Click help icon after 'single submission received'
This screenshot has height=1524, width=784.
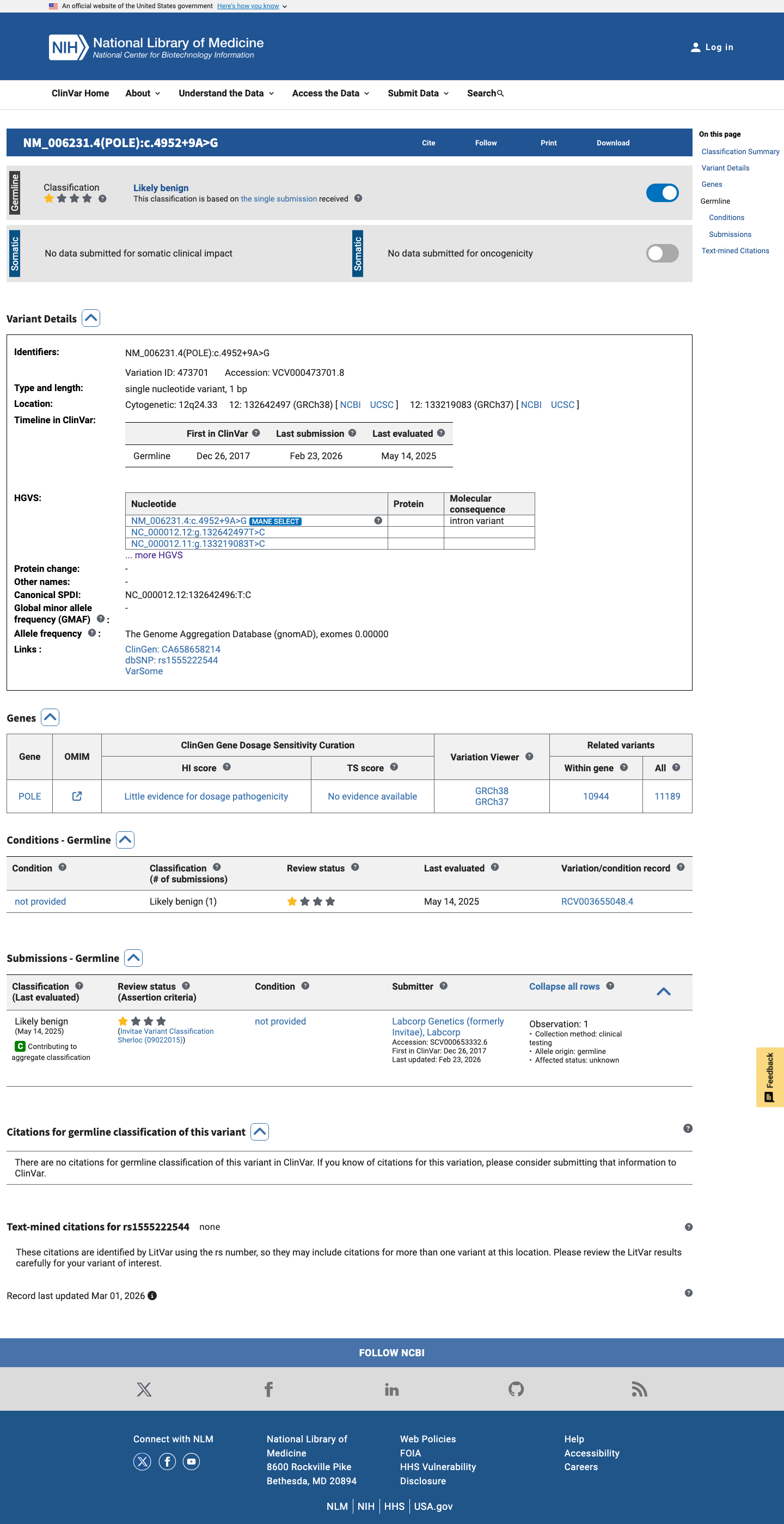click(358, 198)
